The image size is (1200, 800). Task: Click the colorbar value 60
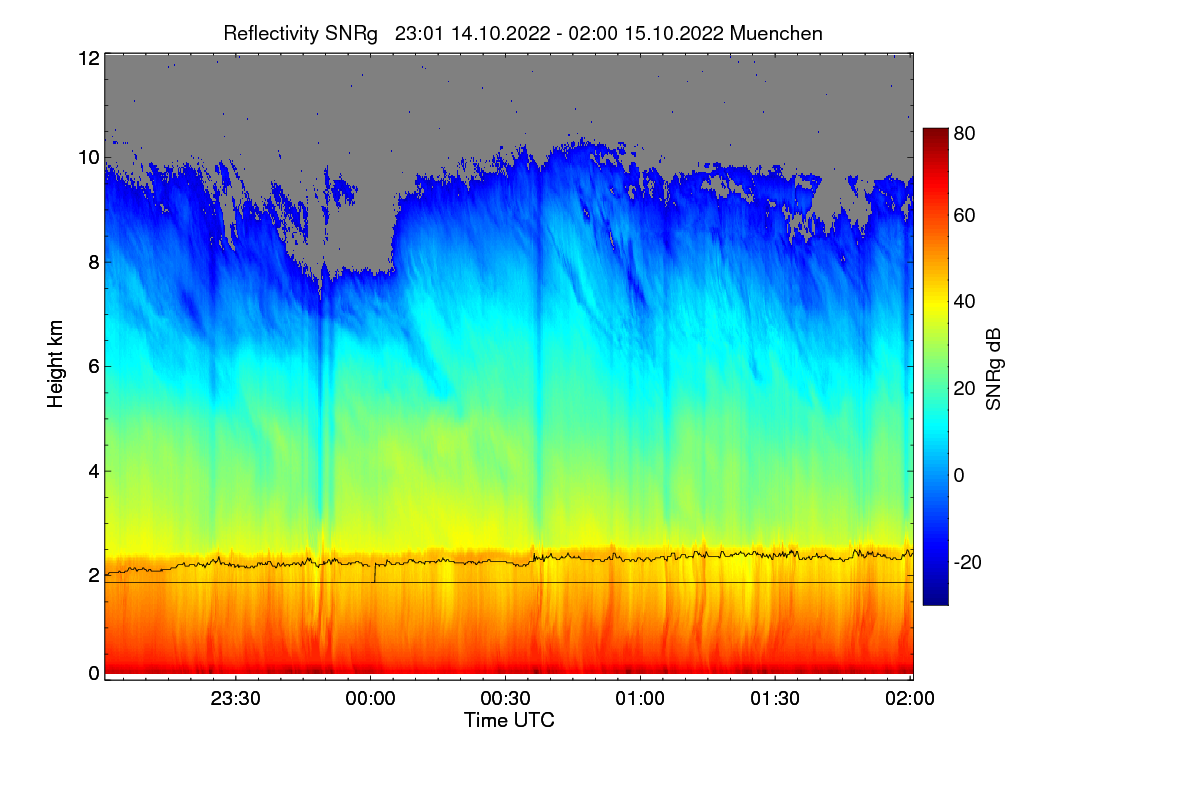(x=965, y=216)
